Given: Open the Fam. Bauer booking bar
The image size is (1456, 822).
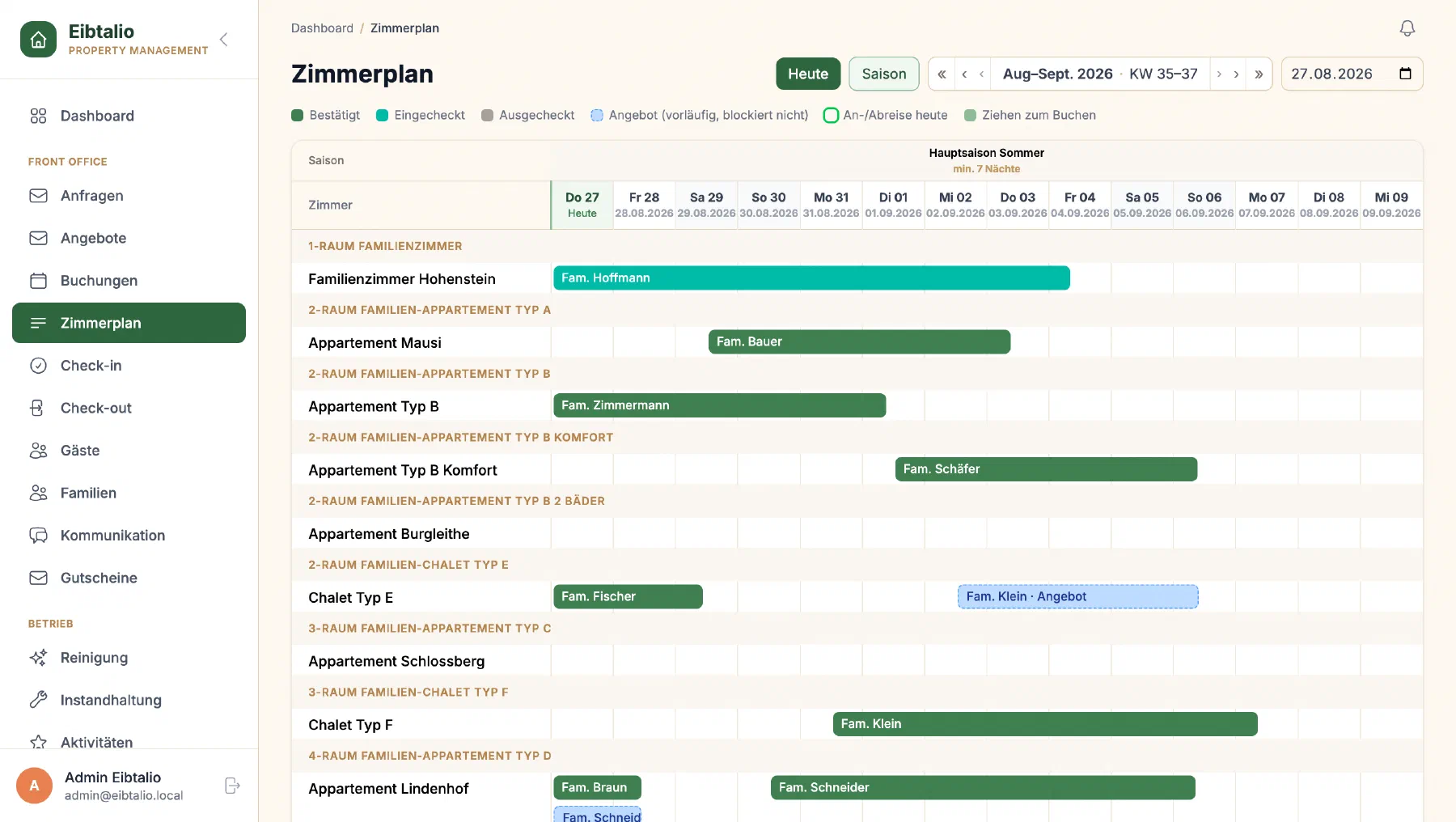Looking at the screenshot, I should pyautogui.click(x=859, y=341).
